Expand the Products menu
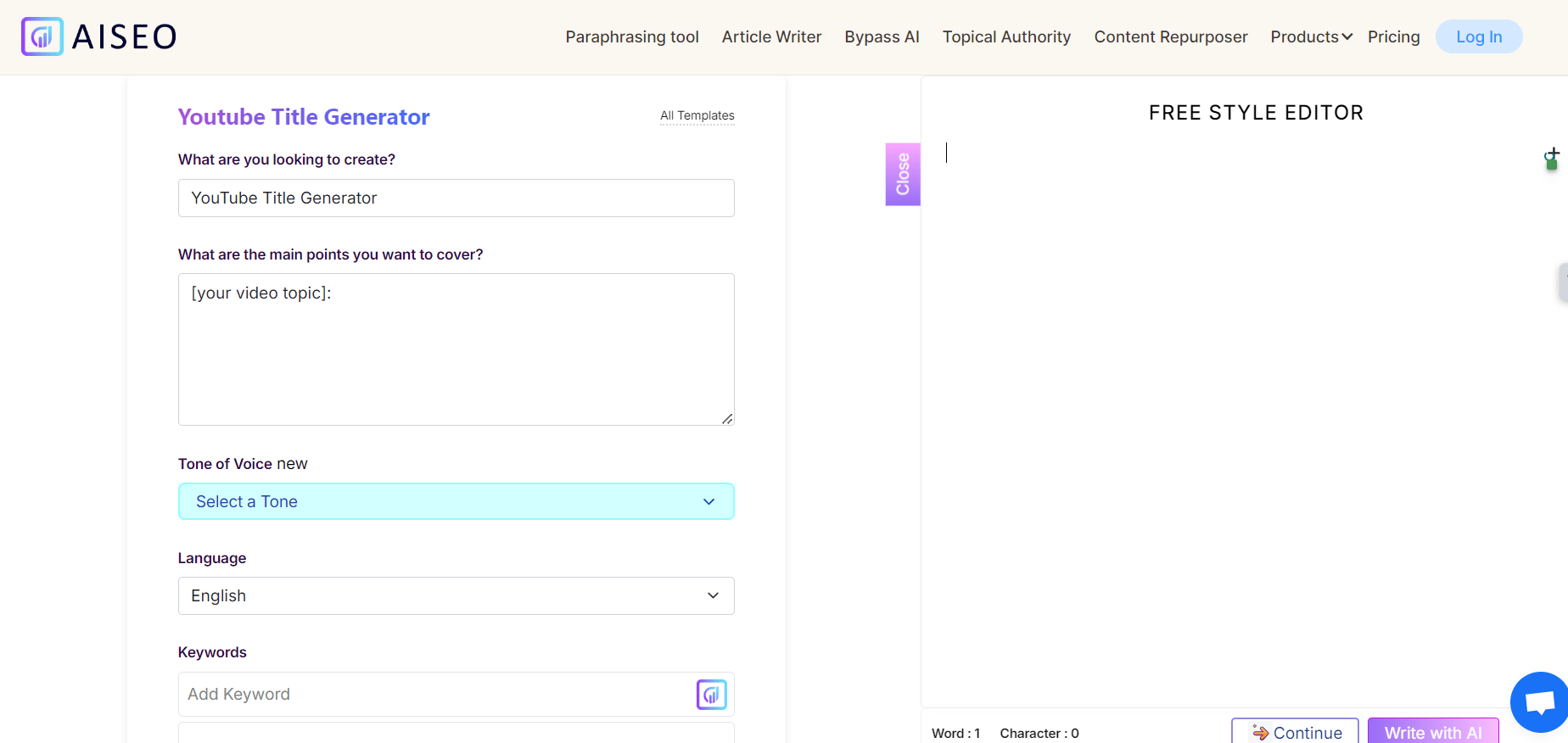Screen dimensions: 1568x743 click(x=1310, y=36)
